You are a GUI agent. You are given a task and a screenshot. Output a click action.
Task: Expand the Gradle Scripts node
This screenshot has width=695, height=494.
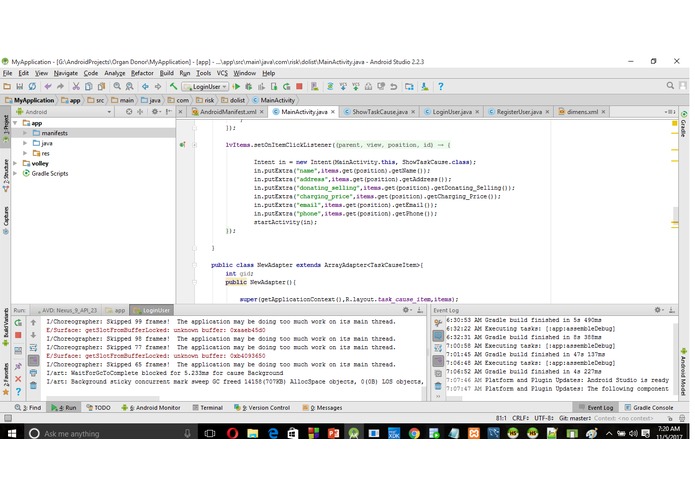(x=15, y=173)
